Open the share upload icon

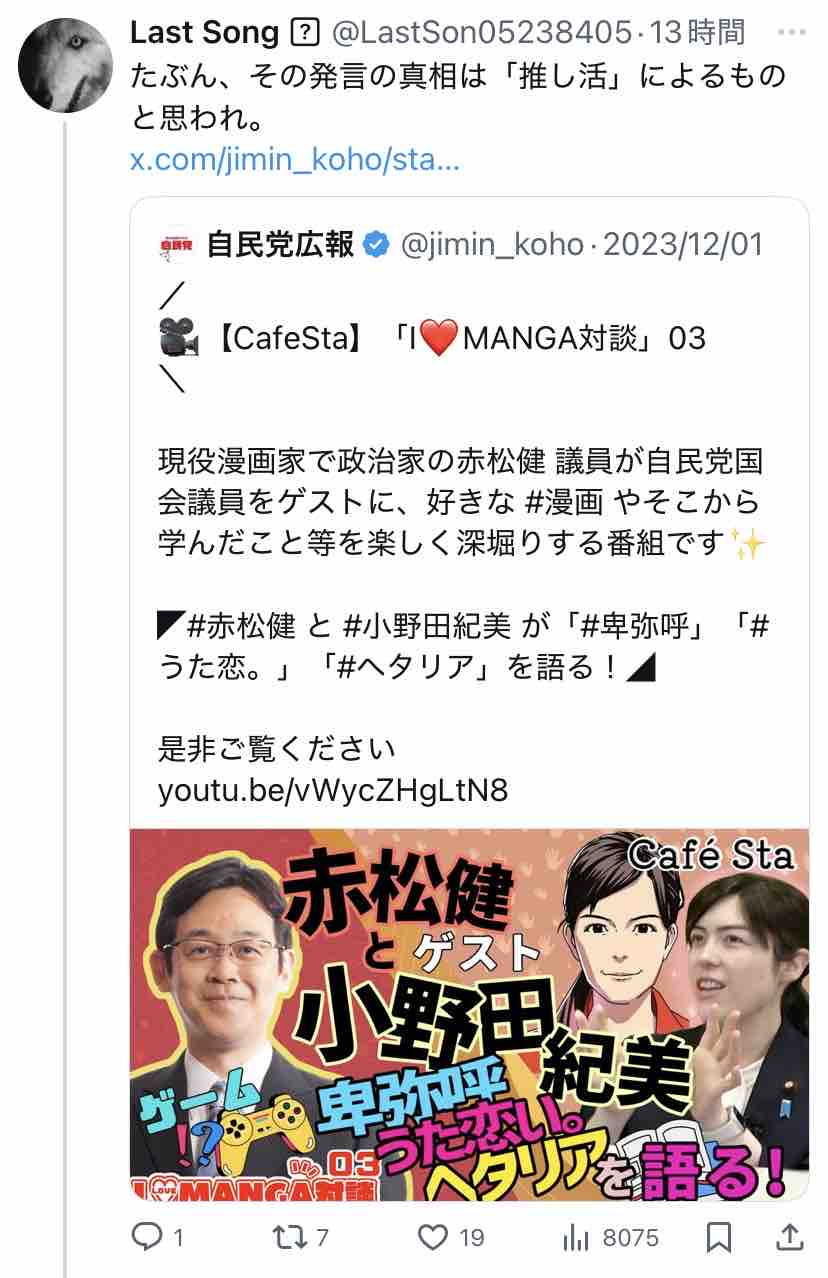788,1238
